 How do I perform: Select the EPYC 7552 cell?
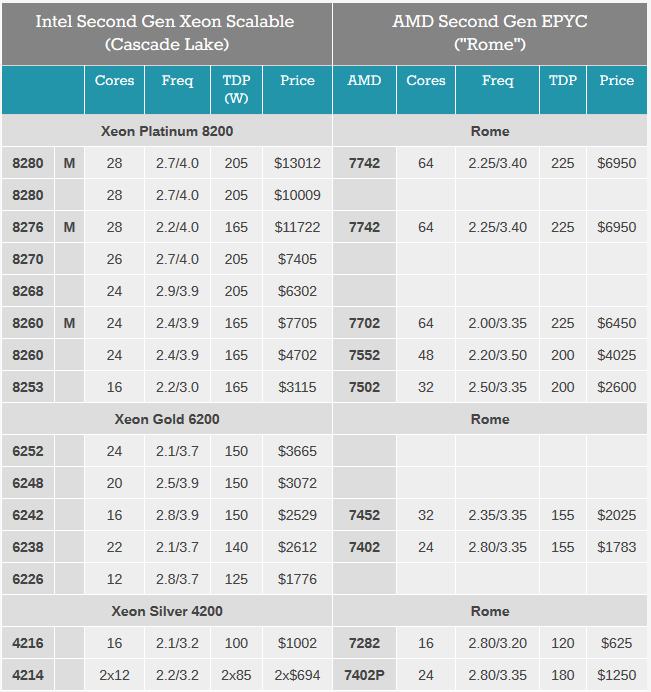[x=364, y=355]
